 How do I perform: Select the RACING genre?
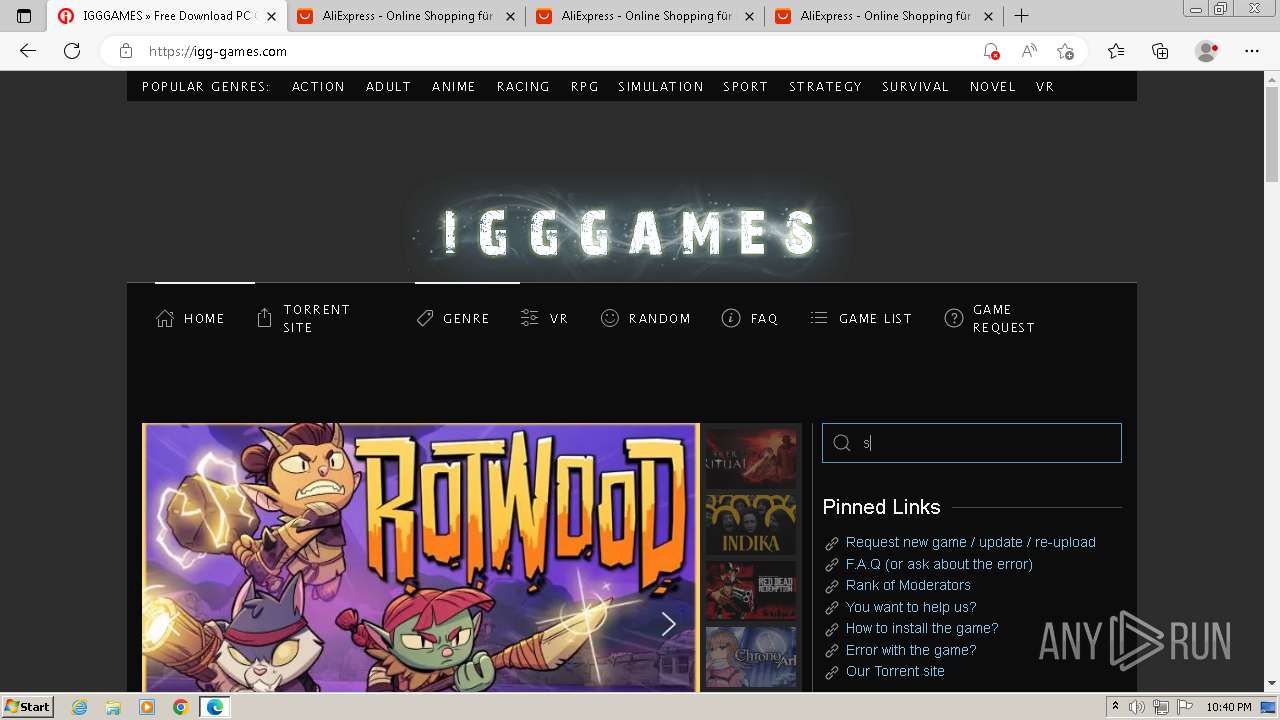[x=523, y=87]
